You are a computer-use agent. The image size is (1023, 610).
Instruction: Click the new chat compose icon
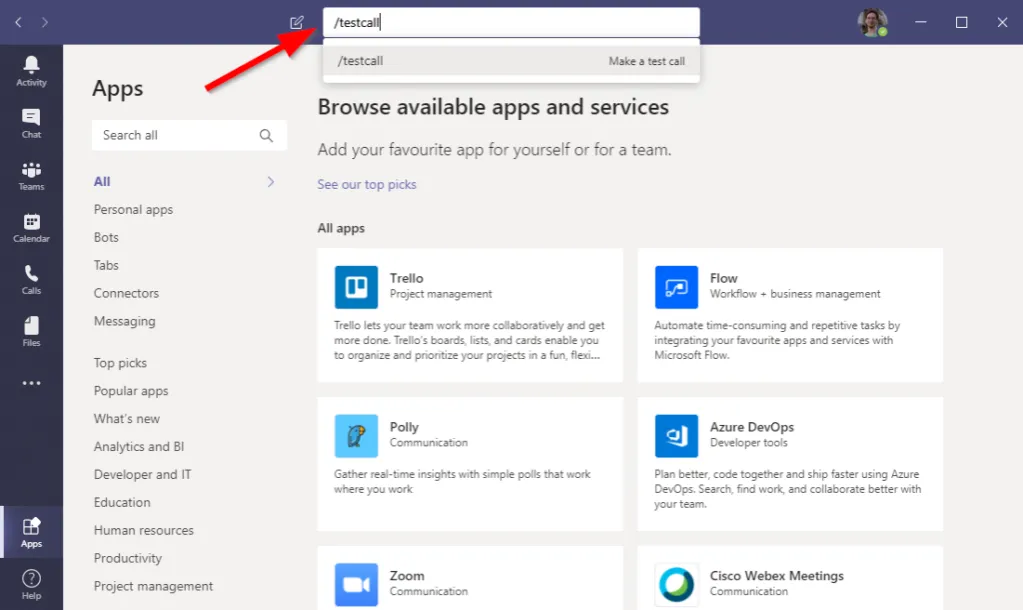[x=297, y=23]
